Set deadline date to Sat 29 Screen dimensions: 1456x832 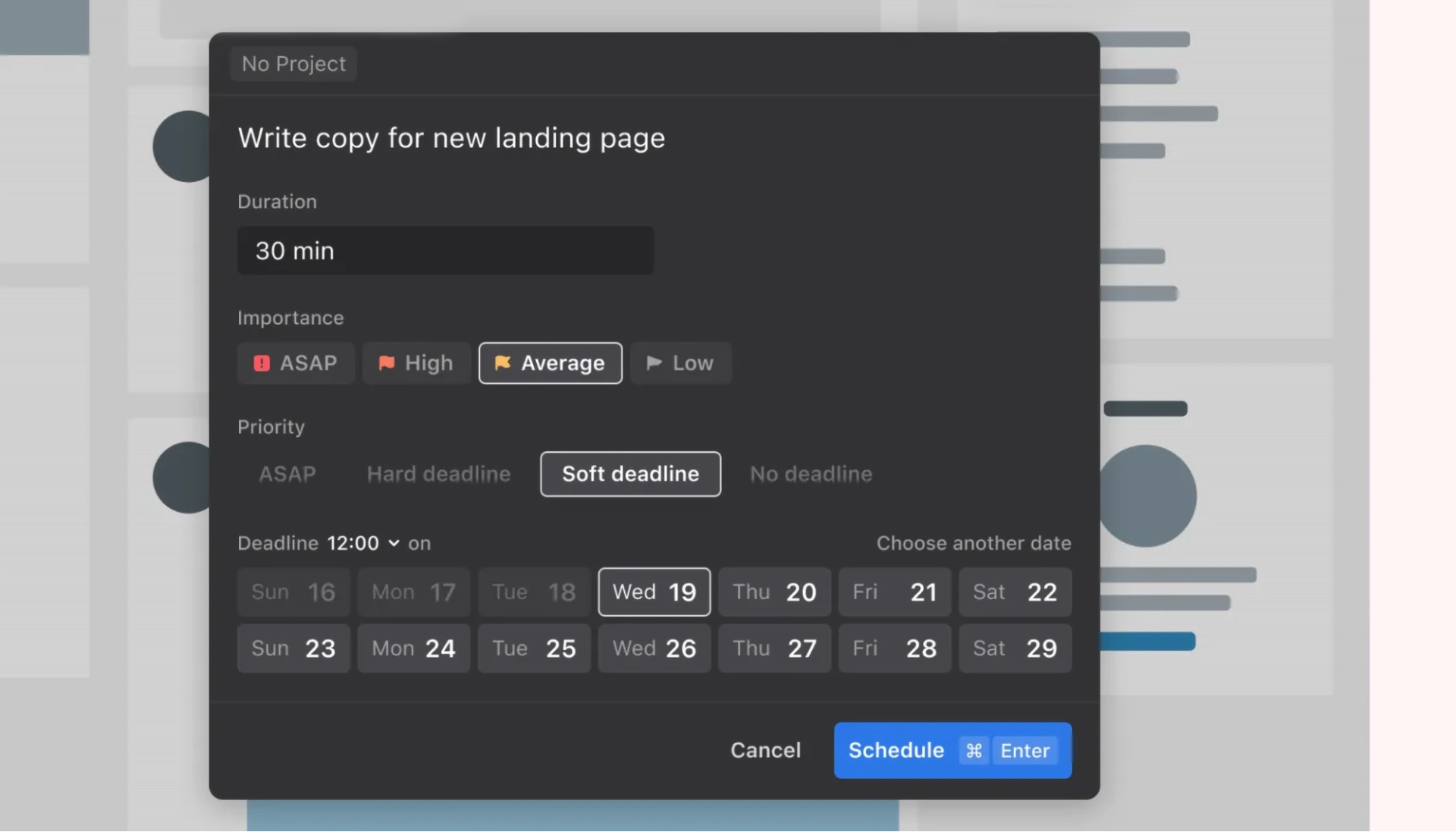click(x=1015, y=648)
